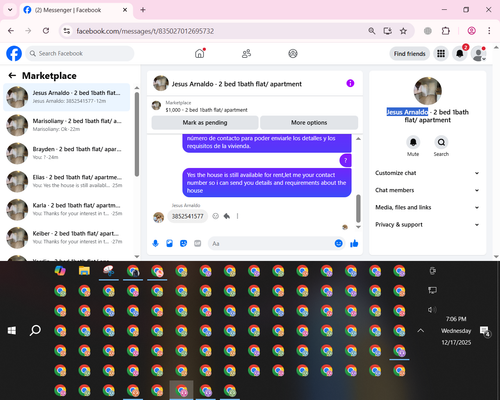Viewport: 500px width, 400px height.
Task: Click the browser address bar URL
Action: point(145,31)
